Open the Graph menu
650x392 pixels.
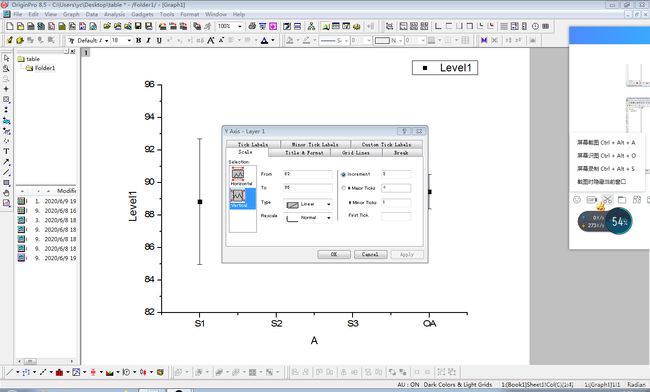(x=71, y=14)
